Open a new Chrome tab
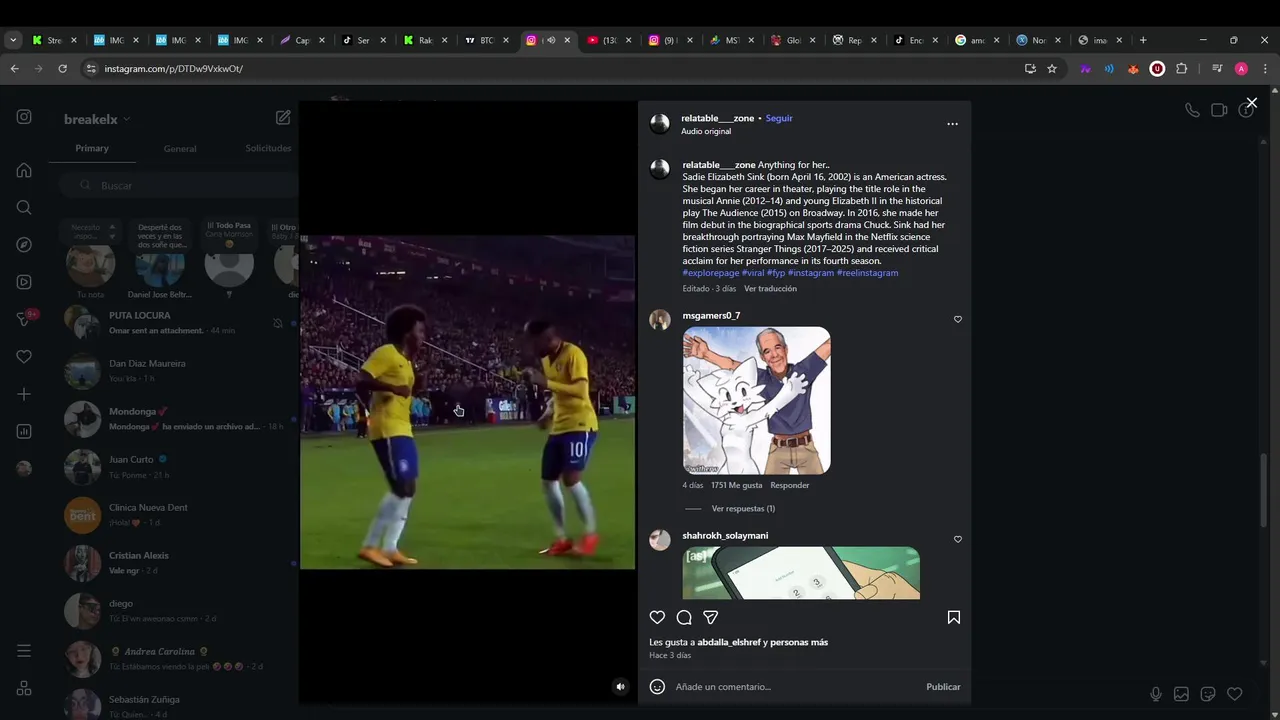The height and width of the screenshot is (720, 1280). point(1143,40)
